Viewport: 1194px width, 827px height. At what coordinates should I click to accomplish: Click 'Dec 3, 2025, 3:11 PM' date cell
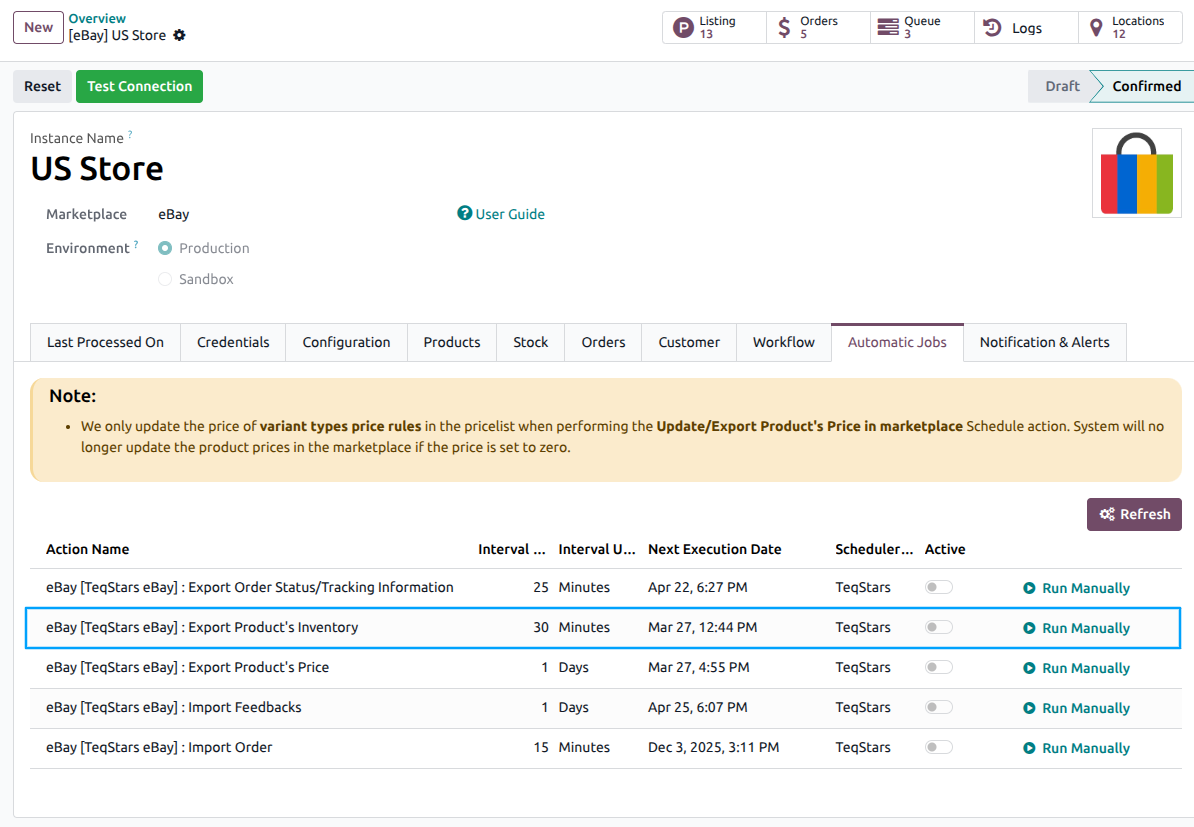(714, 747)
